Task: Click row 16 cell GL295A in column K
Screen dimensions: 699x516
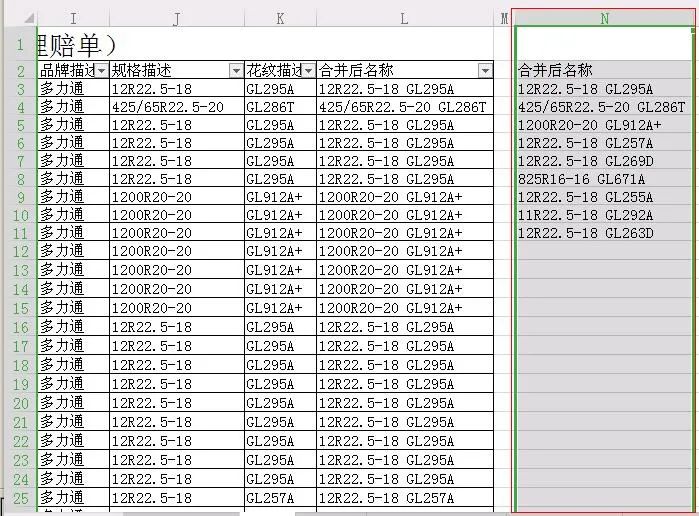Action: pyautogui.click(x=280, y=327)
